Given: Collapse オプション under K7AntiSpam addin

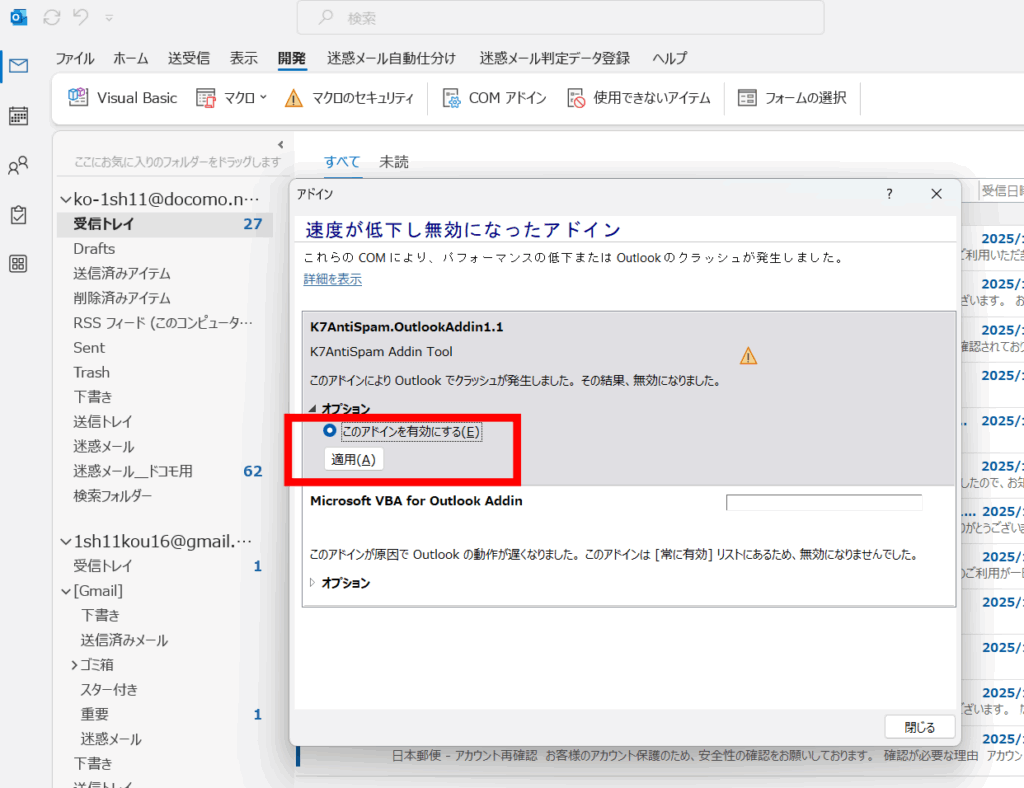Looking at the screenshot, I should pyautogui.click(x=311, y=409).
